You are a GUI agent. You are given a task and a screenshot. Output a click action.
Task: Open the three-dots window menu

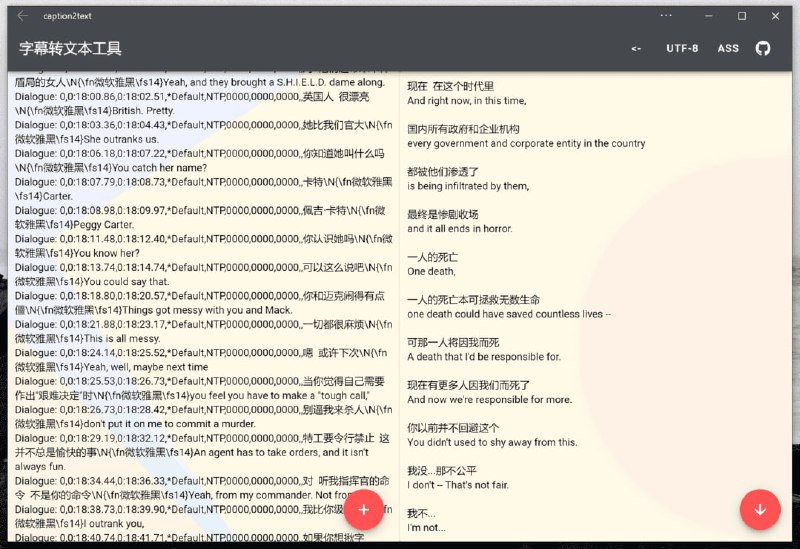(x=666, y=16)
